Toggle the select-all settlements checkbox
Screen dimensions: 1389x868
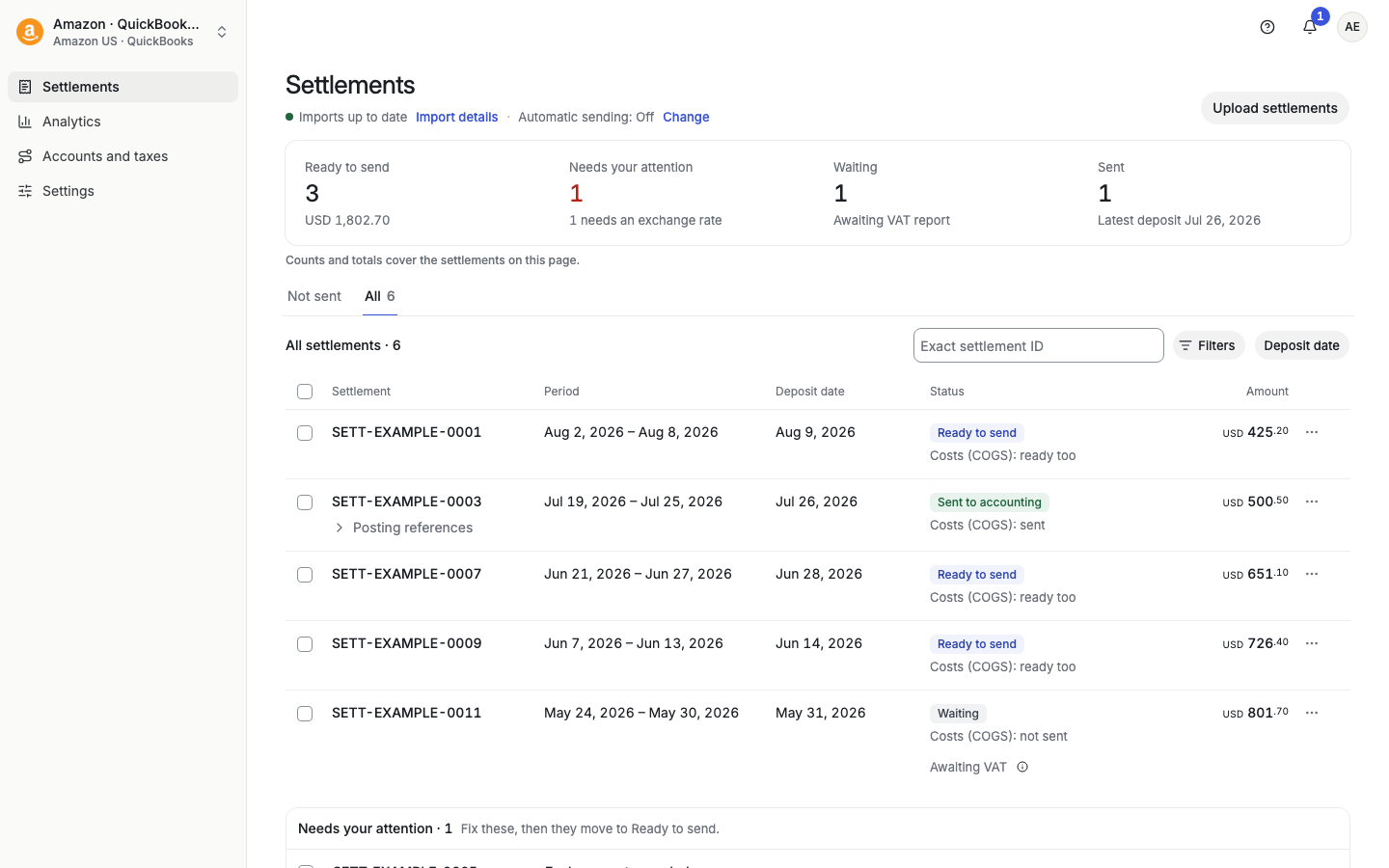coord(305,392)
